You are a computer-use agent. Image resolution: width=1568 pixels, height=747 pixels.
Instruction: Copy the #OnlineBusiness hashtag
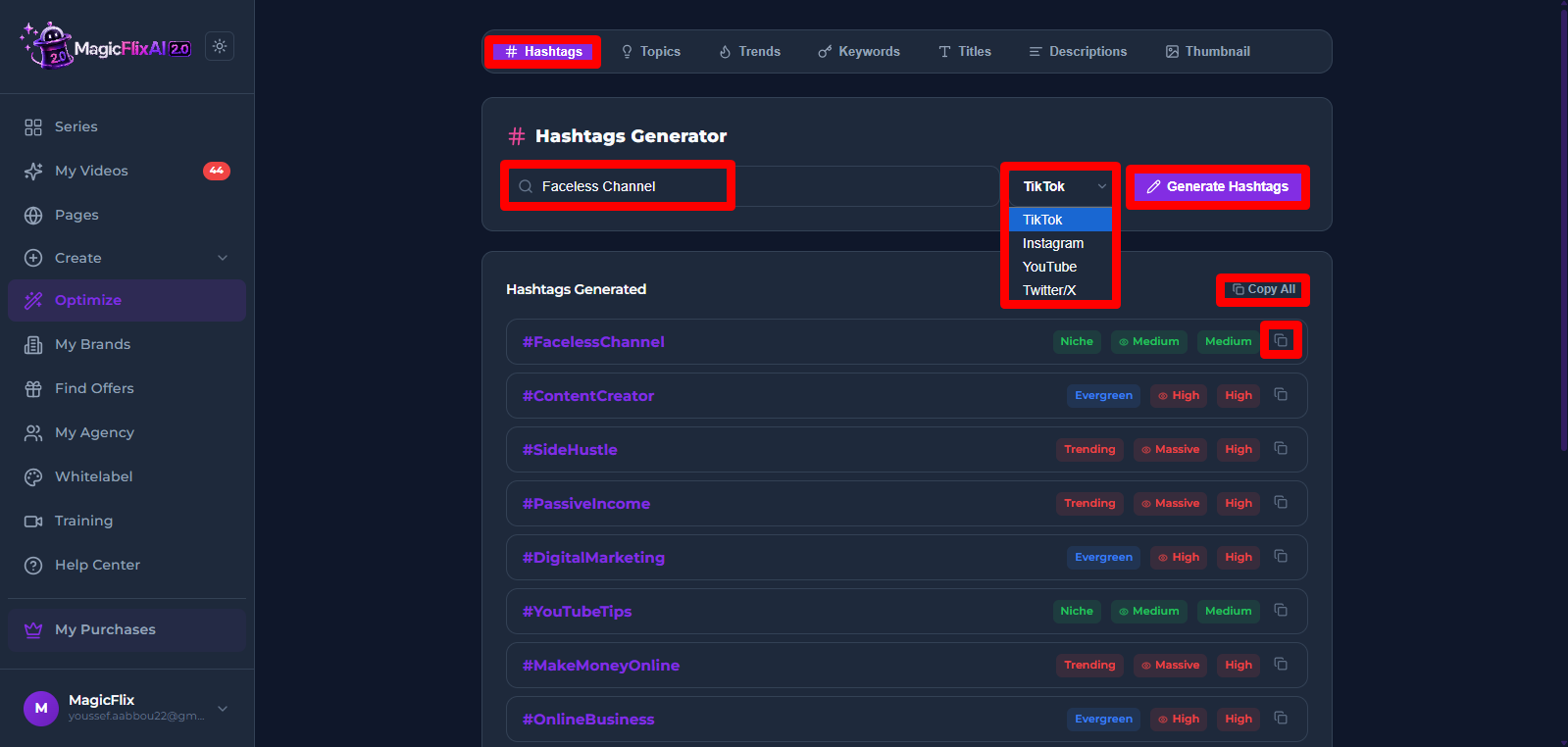coord(1281,718)
